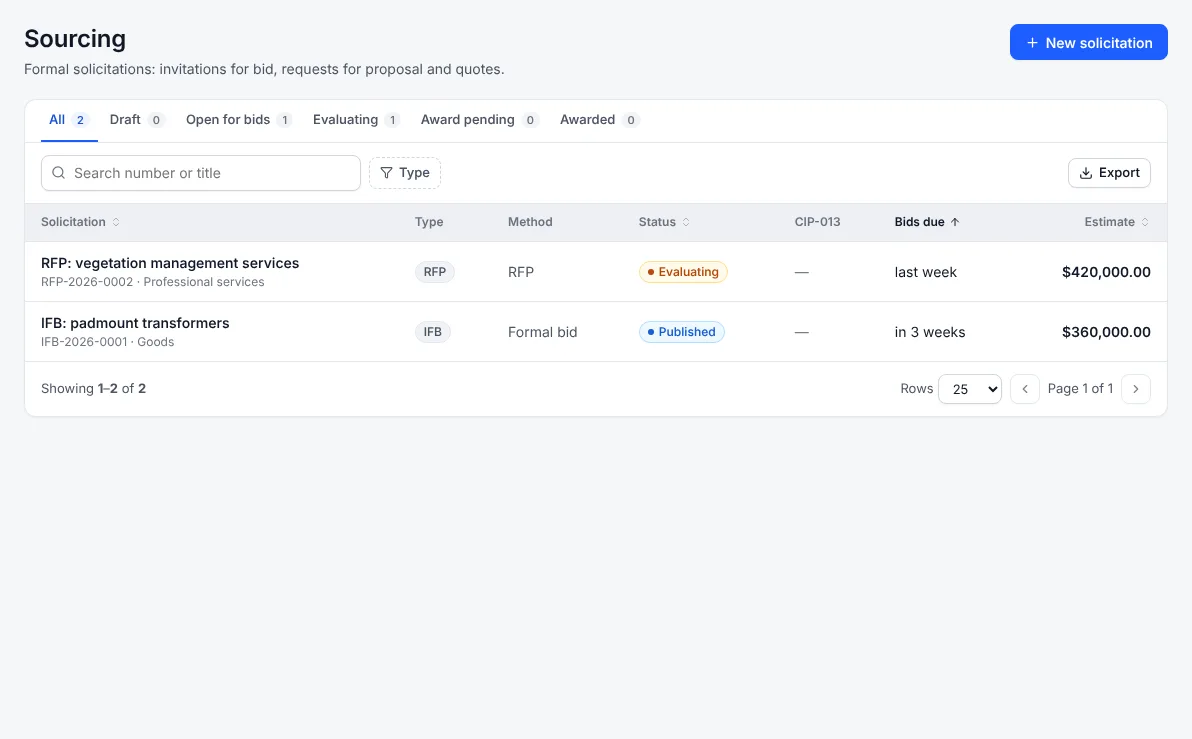Click the last week due date

926,272
